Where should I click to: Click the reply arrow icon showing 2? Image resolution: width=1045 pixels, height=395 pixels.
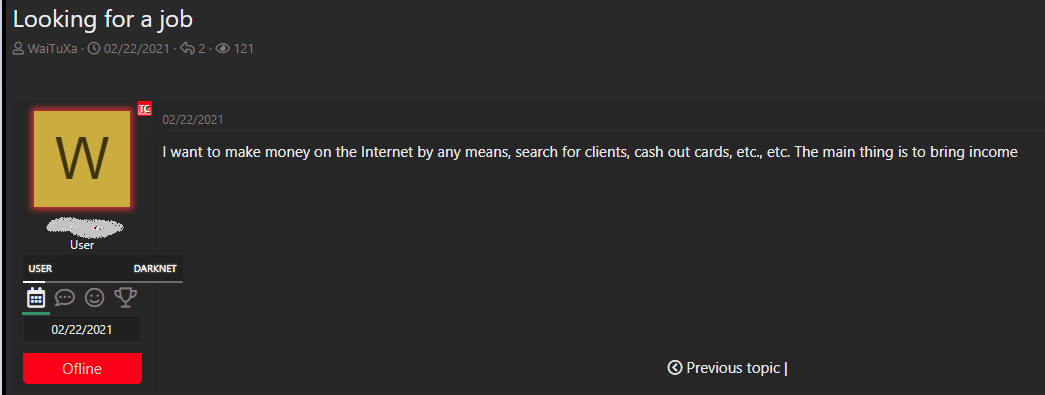[x=188, y=49]
